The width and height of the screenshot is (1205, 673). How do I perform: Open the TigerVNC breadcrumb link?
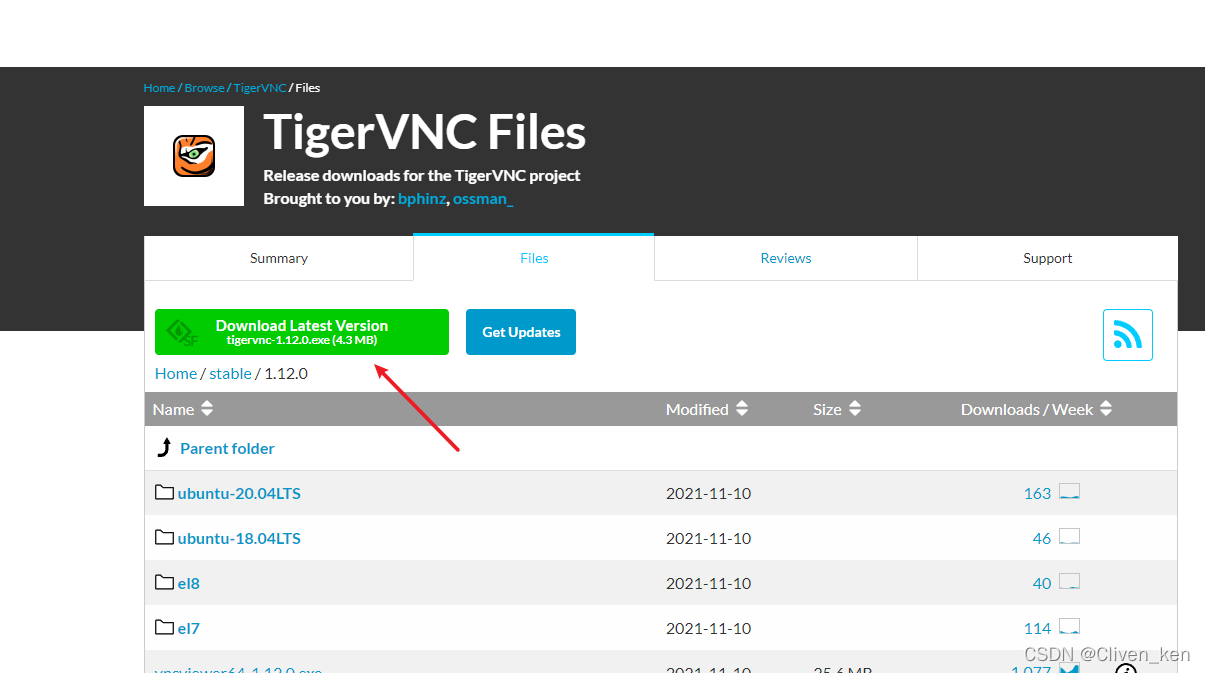[260, 88]
